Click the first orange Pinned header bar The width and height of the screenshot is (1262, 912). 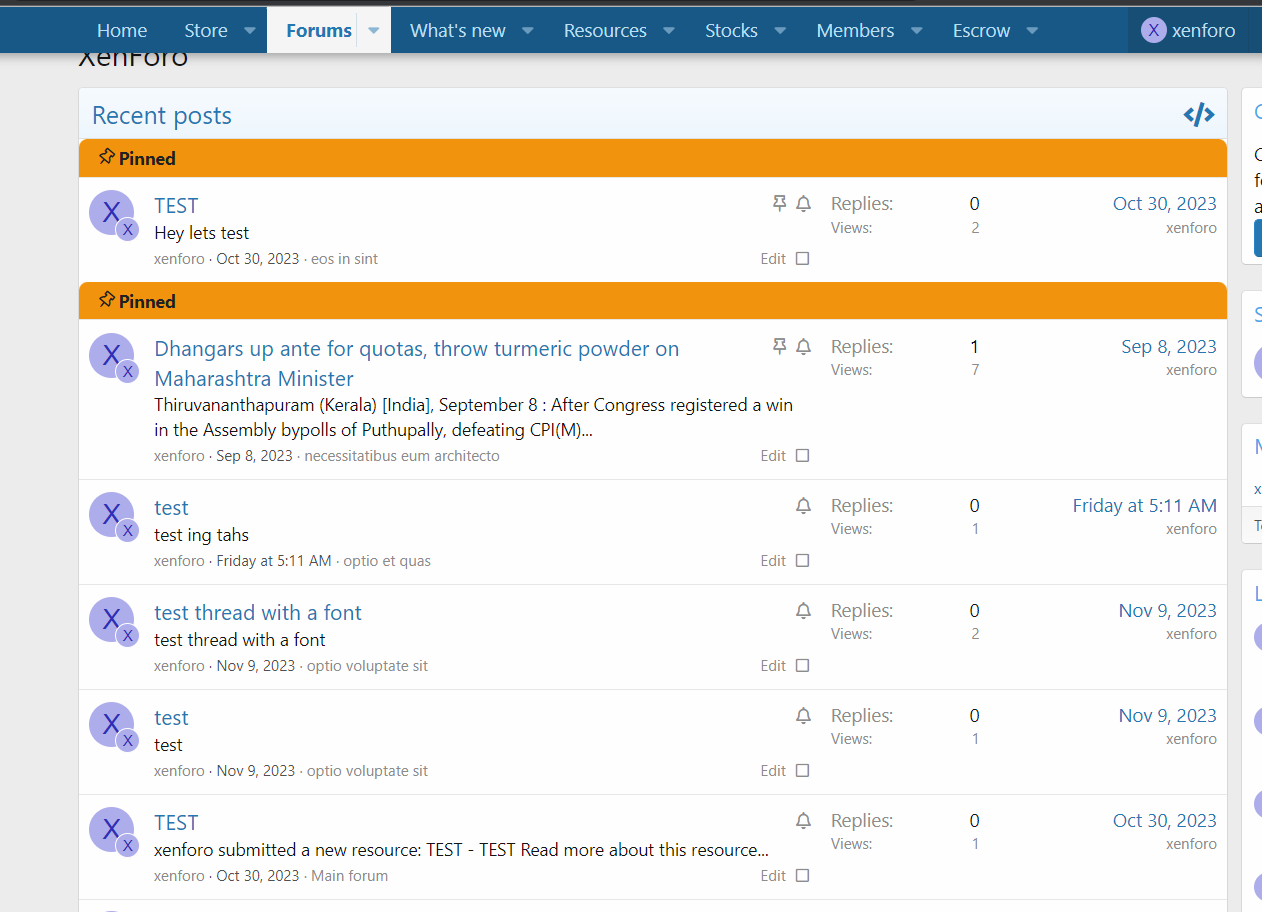click(x=652, y=158)
